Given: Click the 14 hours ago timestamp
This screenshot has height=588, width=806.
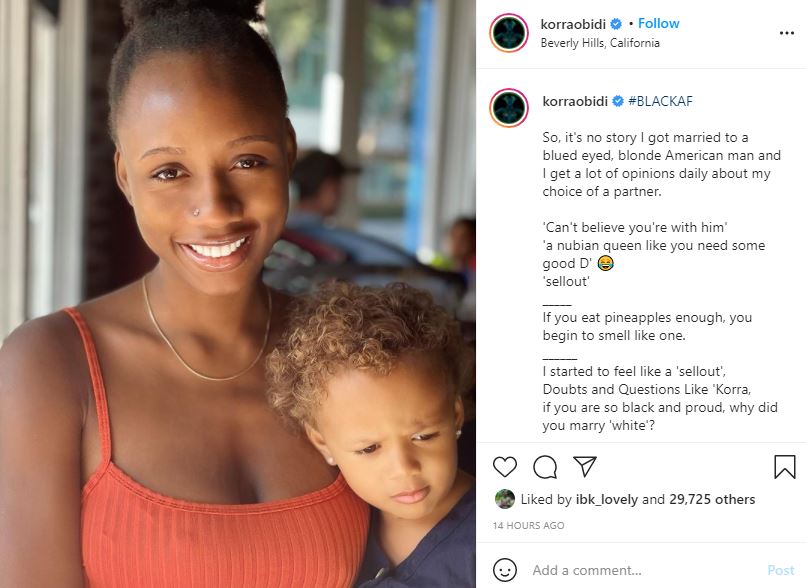Looking at the screenshot, I should [x=528, y=525].
